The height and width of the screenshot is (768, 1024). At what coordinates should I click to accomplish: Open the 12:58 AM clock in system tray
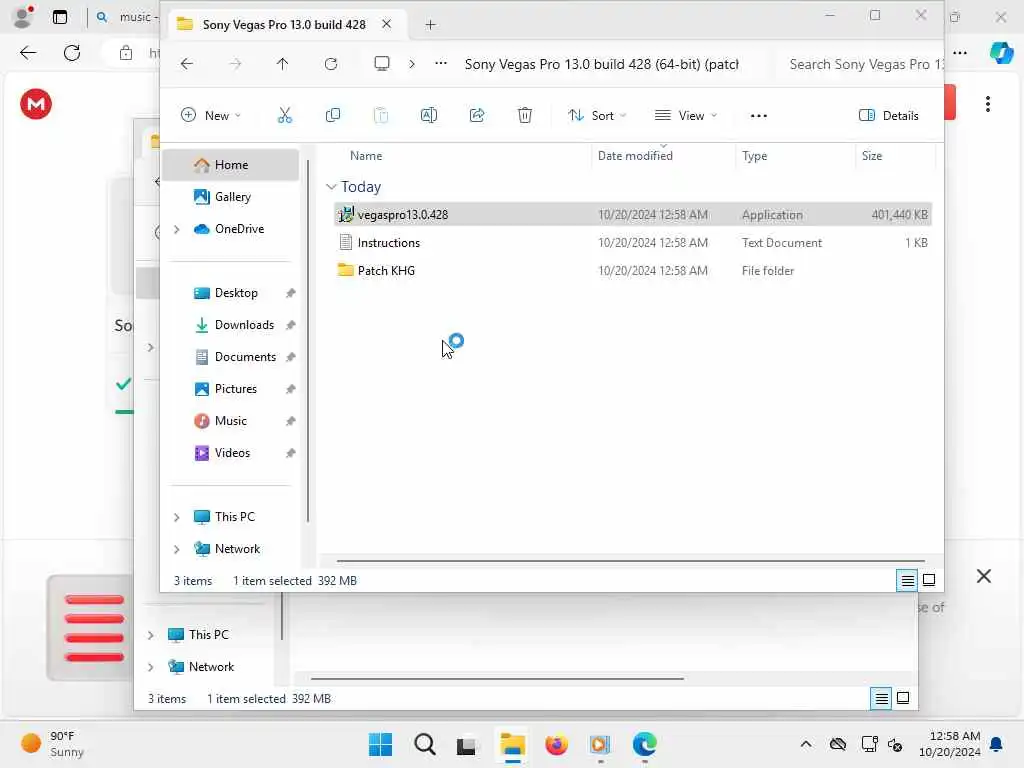tap(949, 744)
